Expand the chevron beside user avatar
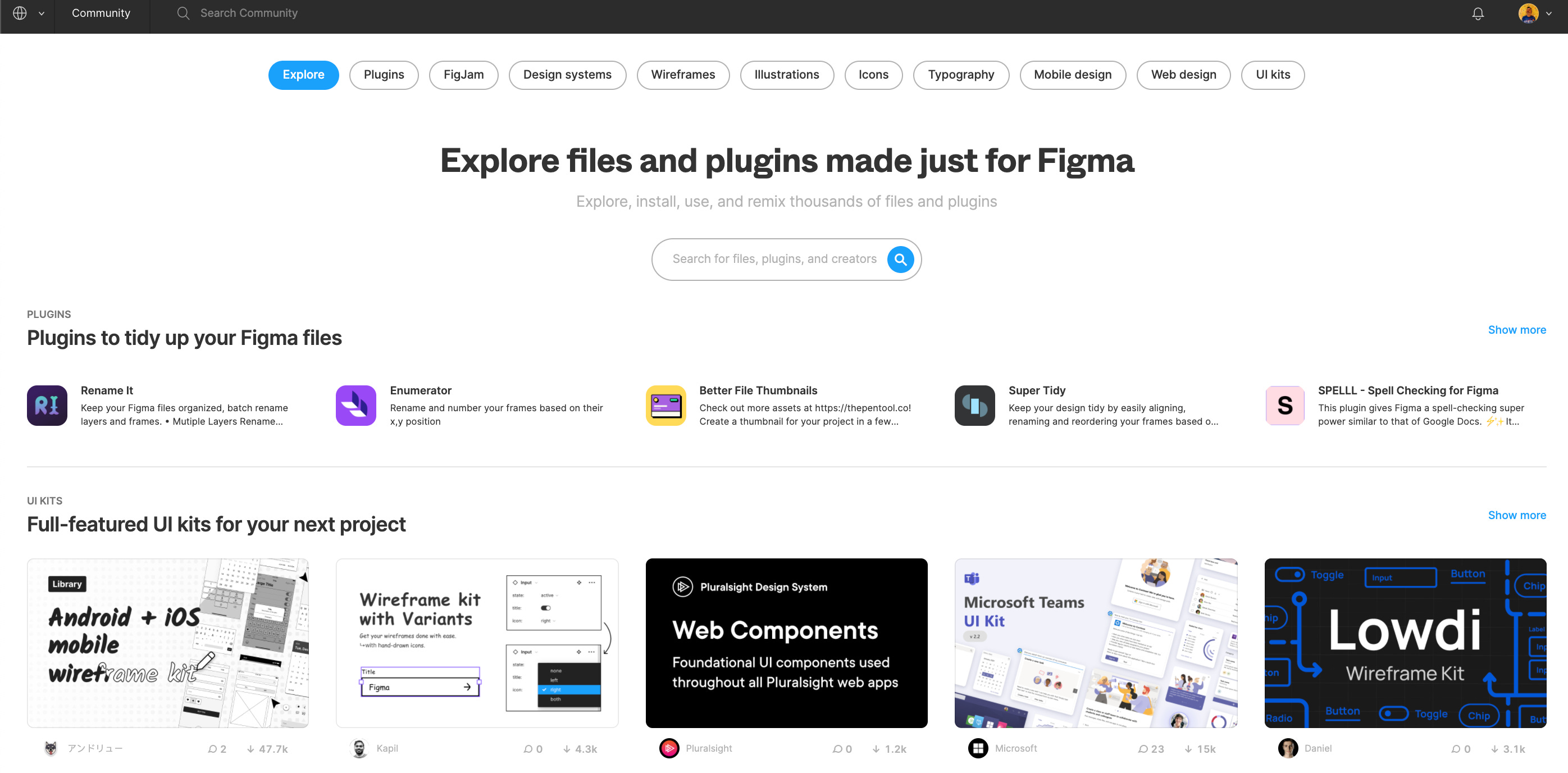Image resolution: width=1568 pixels, height=773 pixels. tap(1549, 13)
